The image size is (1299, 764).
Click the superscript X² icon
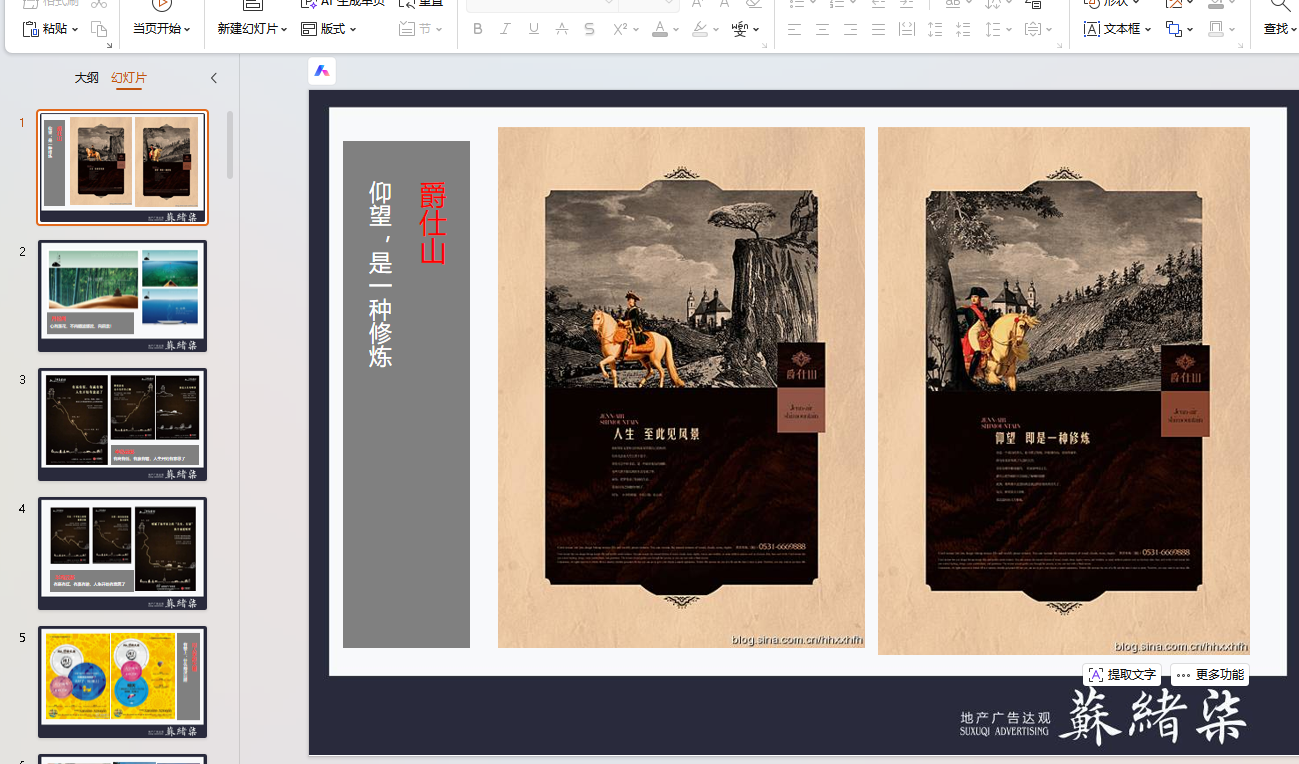pyautogui.click(x=619, y=29)
